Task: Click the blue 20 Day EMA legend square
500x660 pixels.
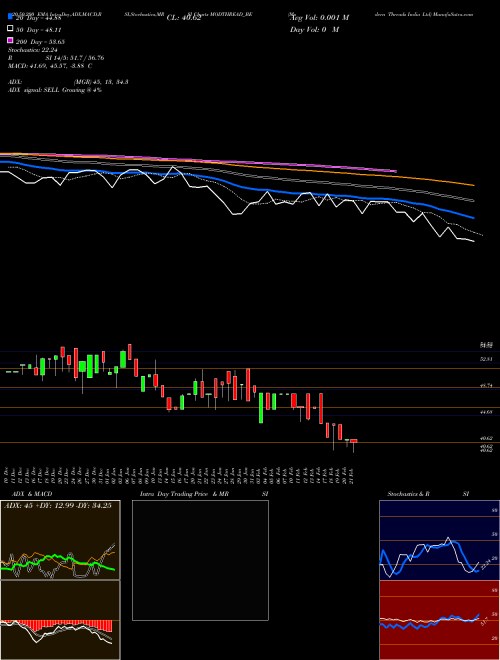Action: 10,17
